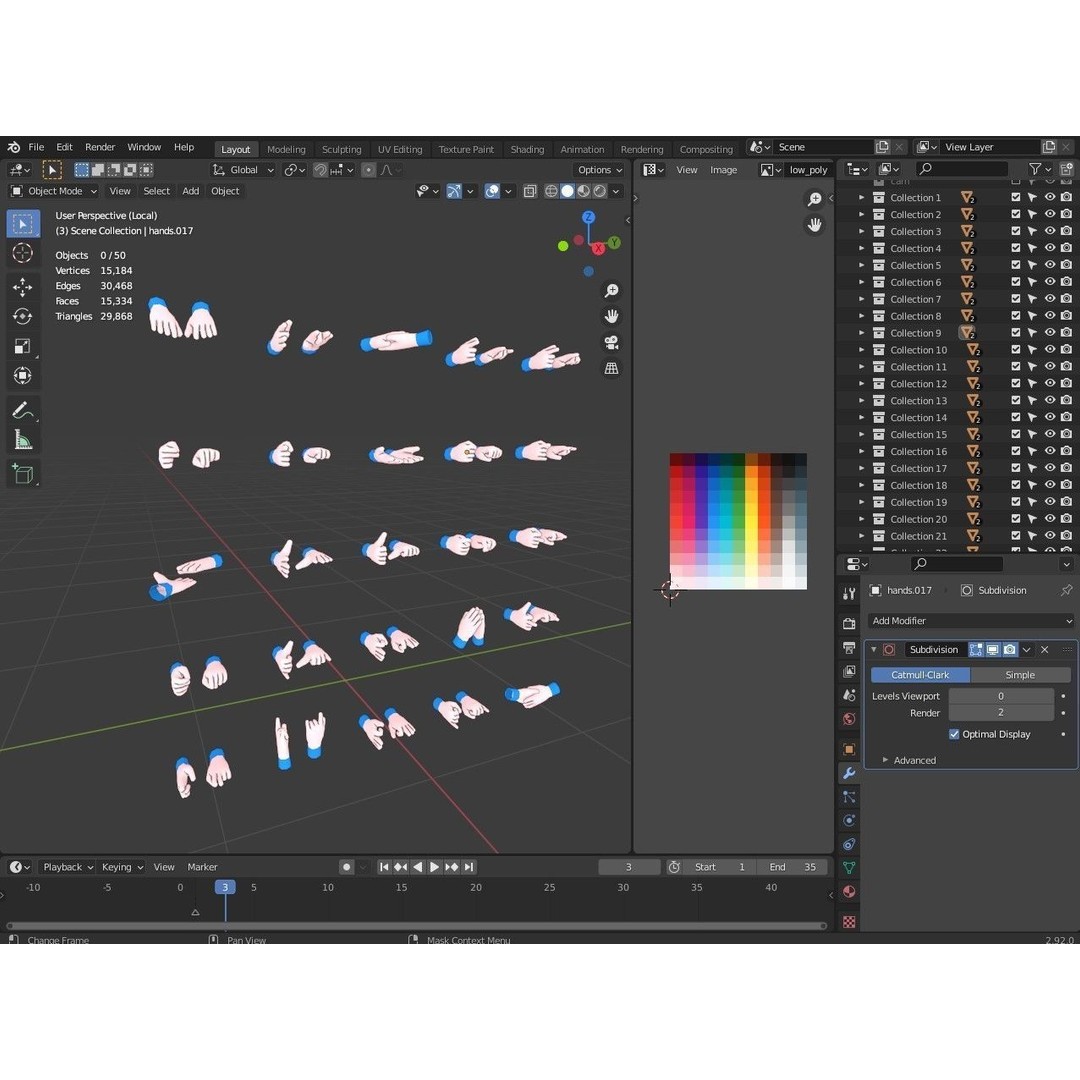1080x1080 pixels.
Task: Select the Move tool in the viewport toolbar
Action: point(23,287)
